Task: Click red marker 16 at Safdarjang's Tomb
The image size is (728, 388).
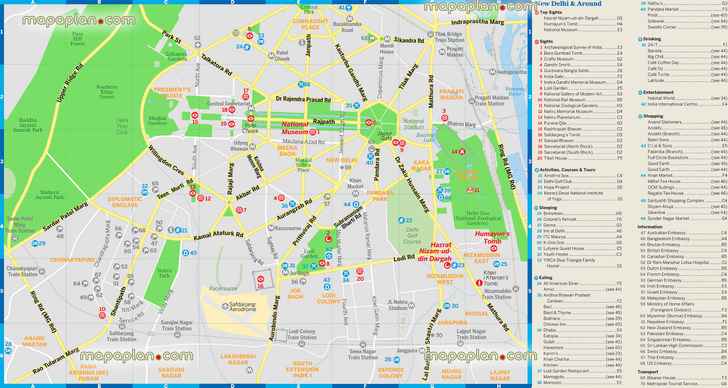Action: pos(260,279)
